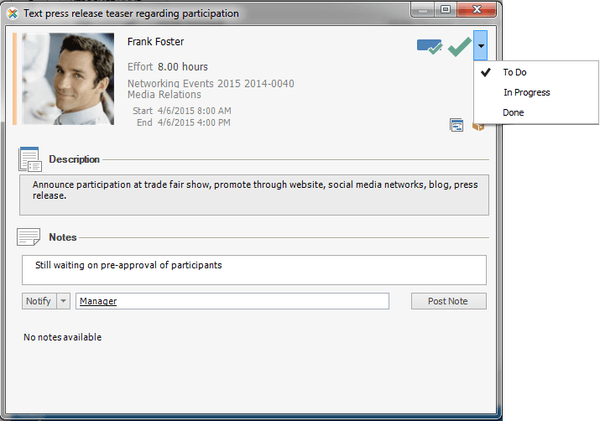This screenshot has height=421, width=600.
Task: Click the Notes section page icon
Action: (28, 237)
